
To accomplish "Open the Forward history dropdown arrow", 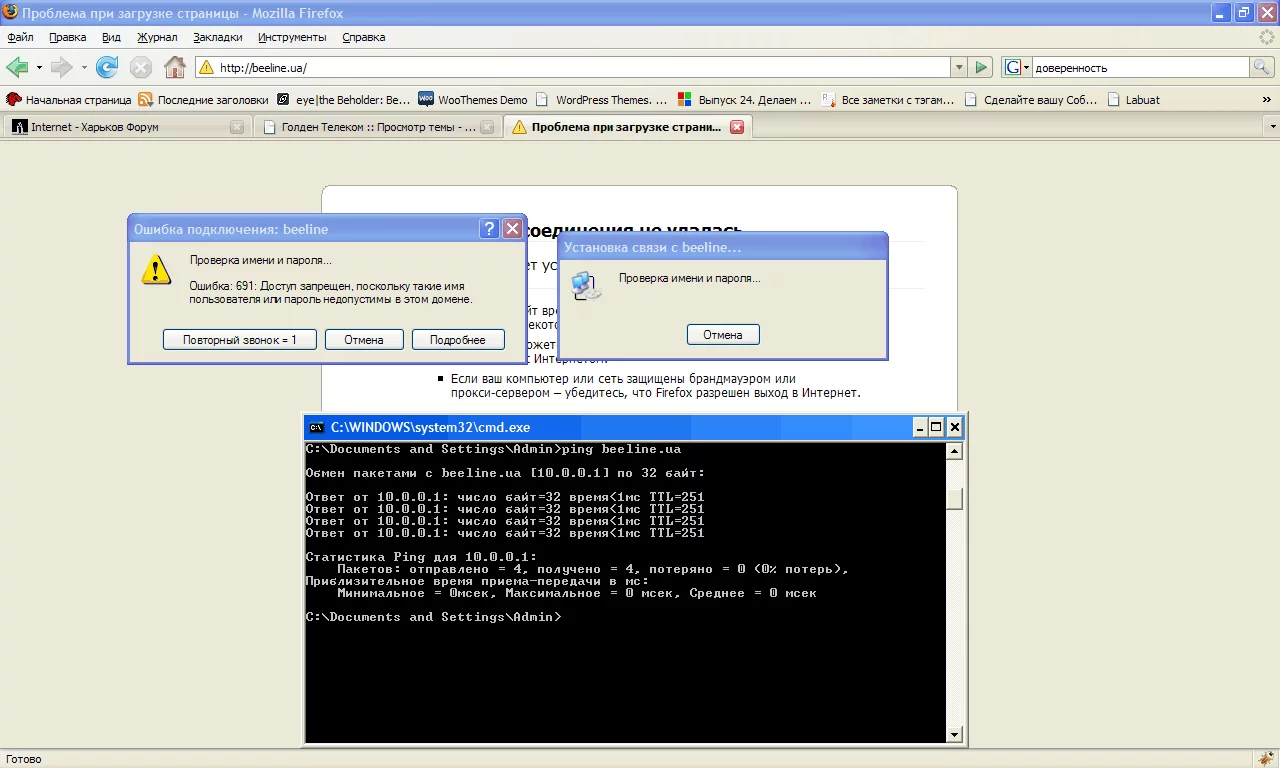I will [84, 68].
